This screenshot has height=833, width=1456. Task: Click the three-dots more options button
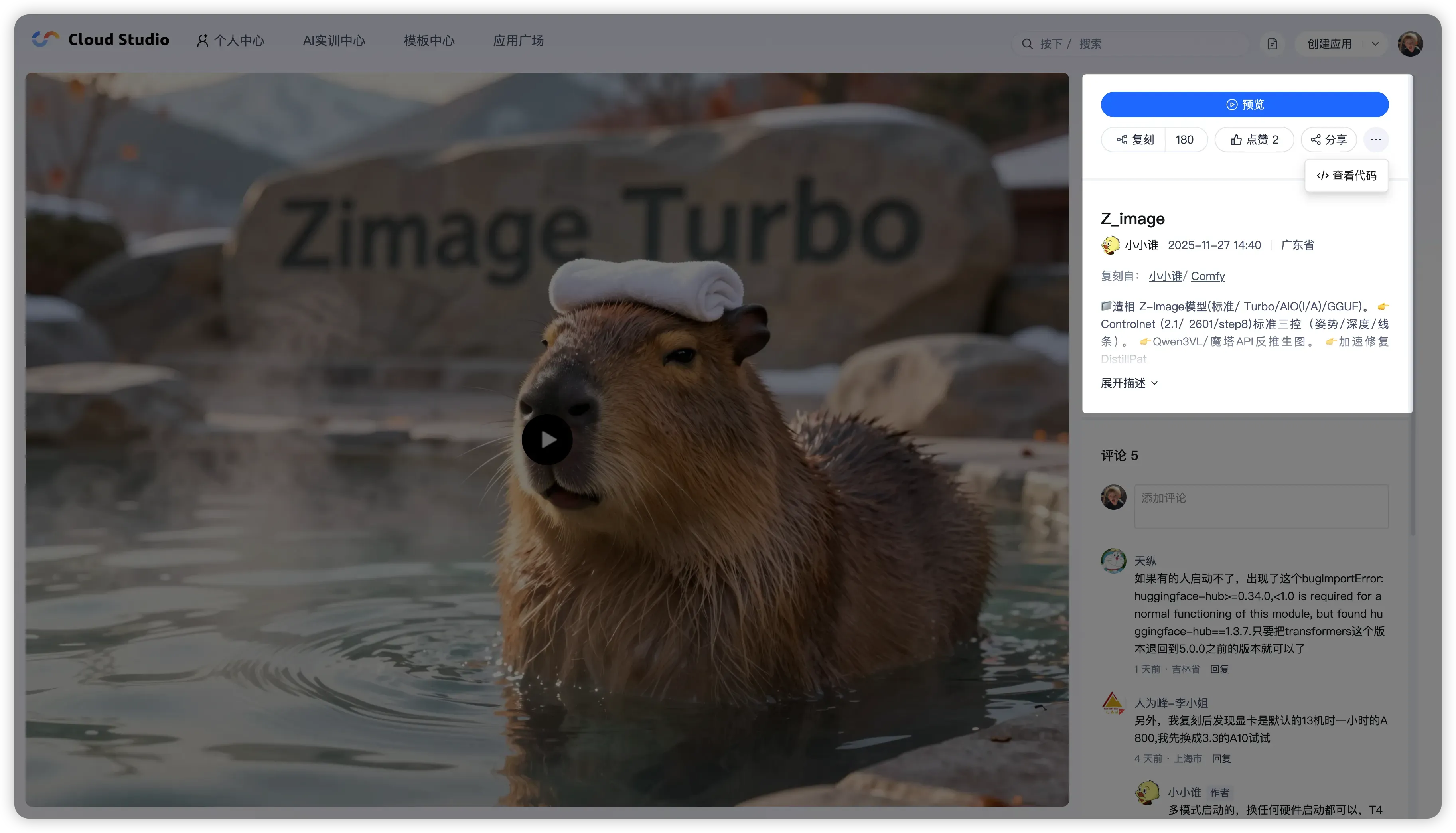coord(1375,140)
